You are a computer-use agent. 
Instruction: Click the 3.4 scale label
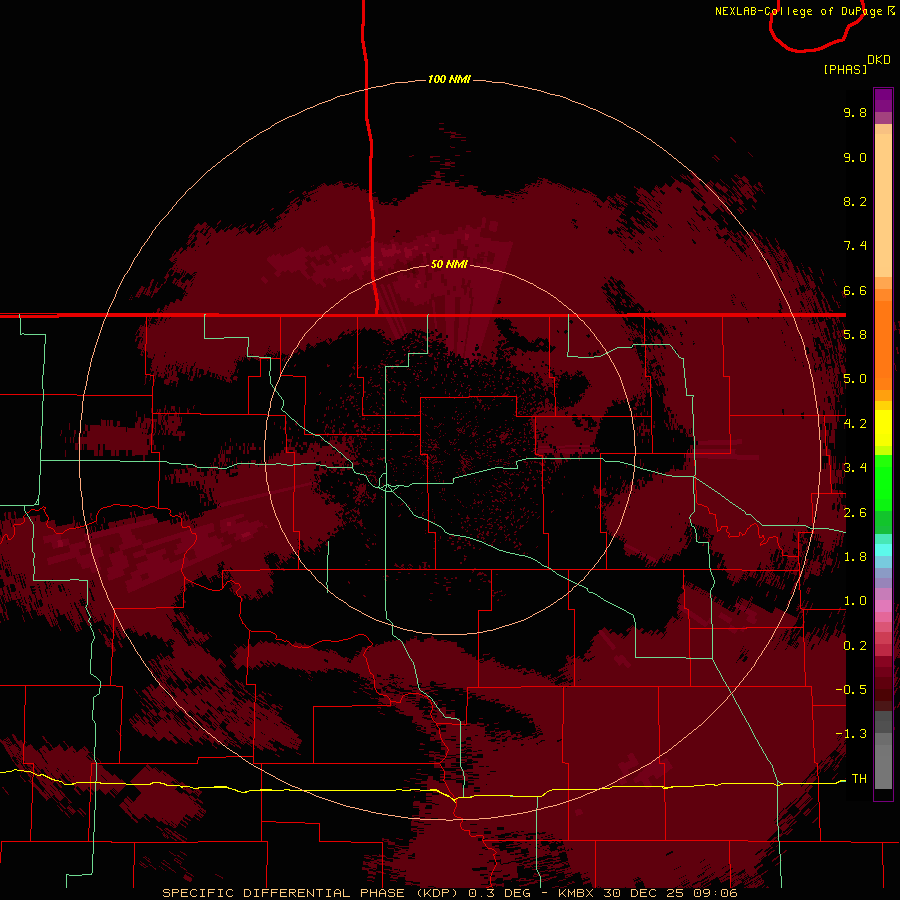(855, 468)
